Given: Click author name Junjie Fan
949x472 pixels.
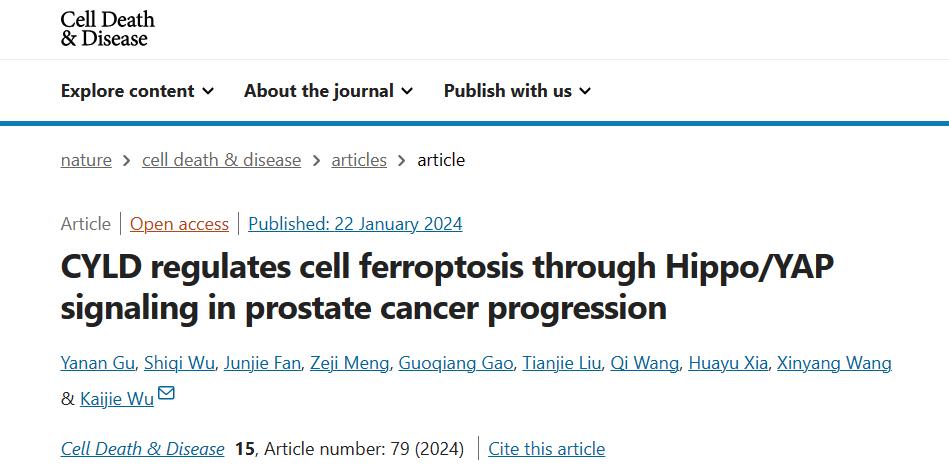Looking at the screenshot, I should pos(263,363).
